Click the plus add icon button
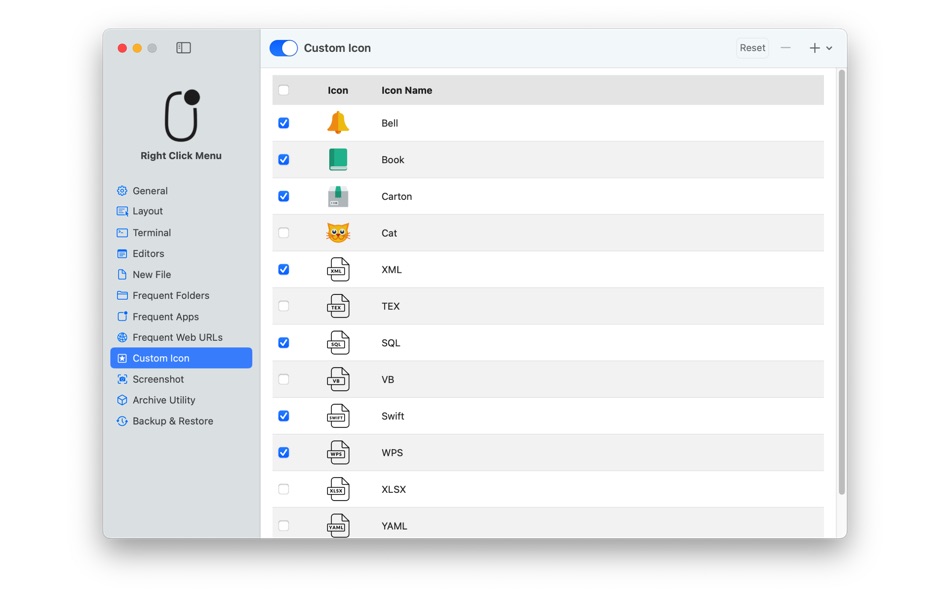Screen dimensions: 950x594 point(814,48)
